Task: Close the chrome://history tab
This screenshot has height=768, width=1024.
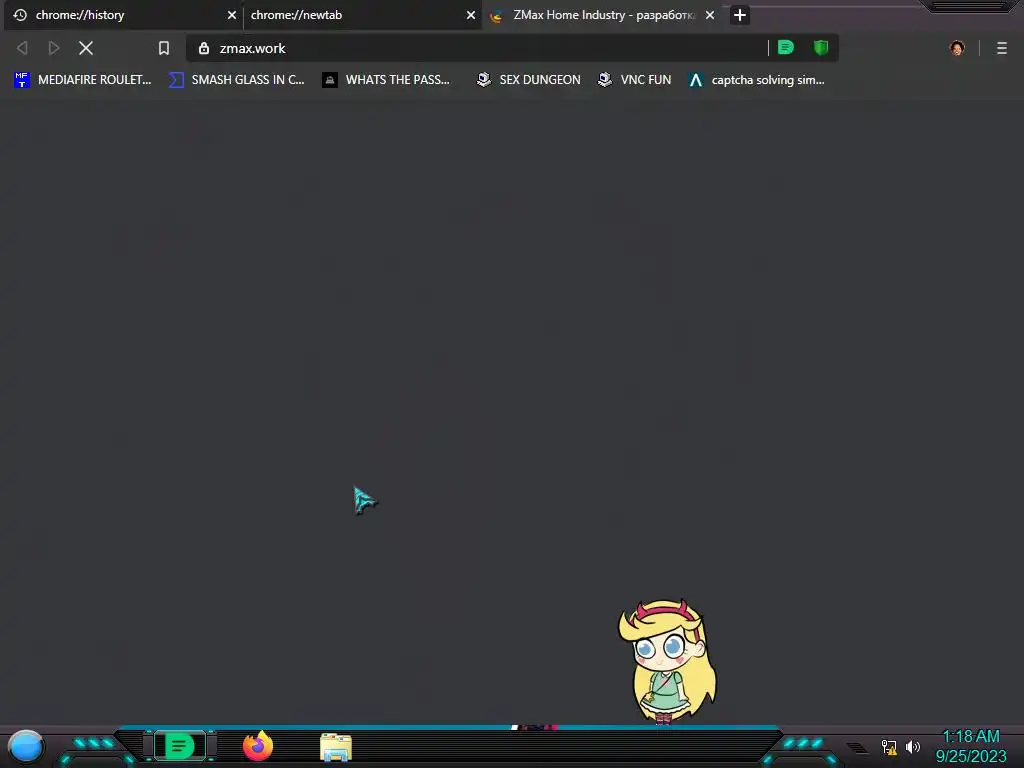Action: point(231,15)
